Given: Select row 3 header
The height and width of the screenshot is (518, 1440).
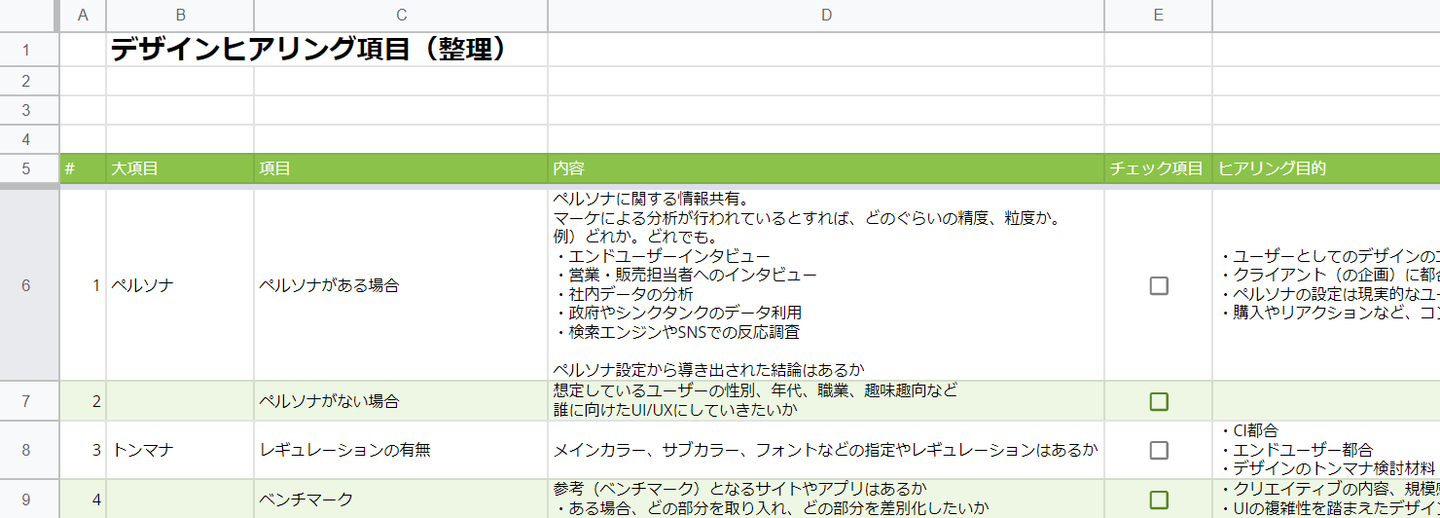Looking at the screenshot, I should point(29,110).
